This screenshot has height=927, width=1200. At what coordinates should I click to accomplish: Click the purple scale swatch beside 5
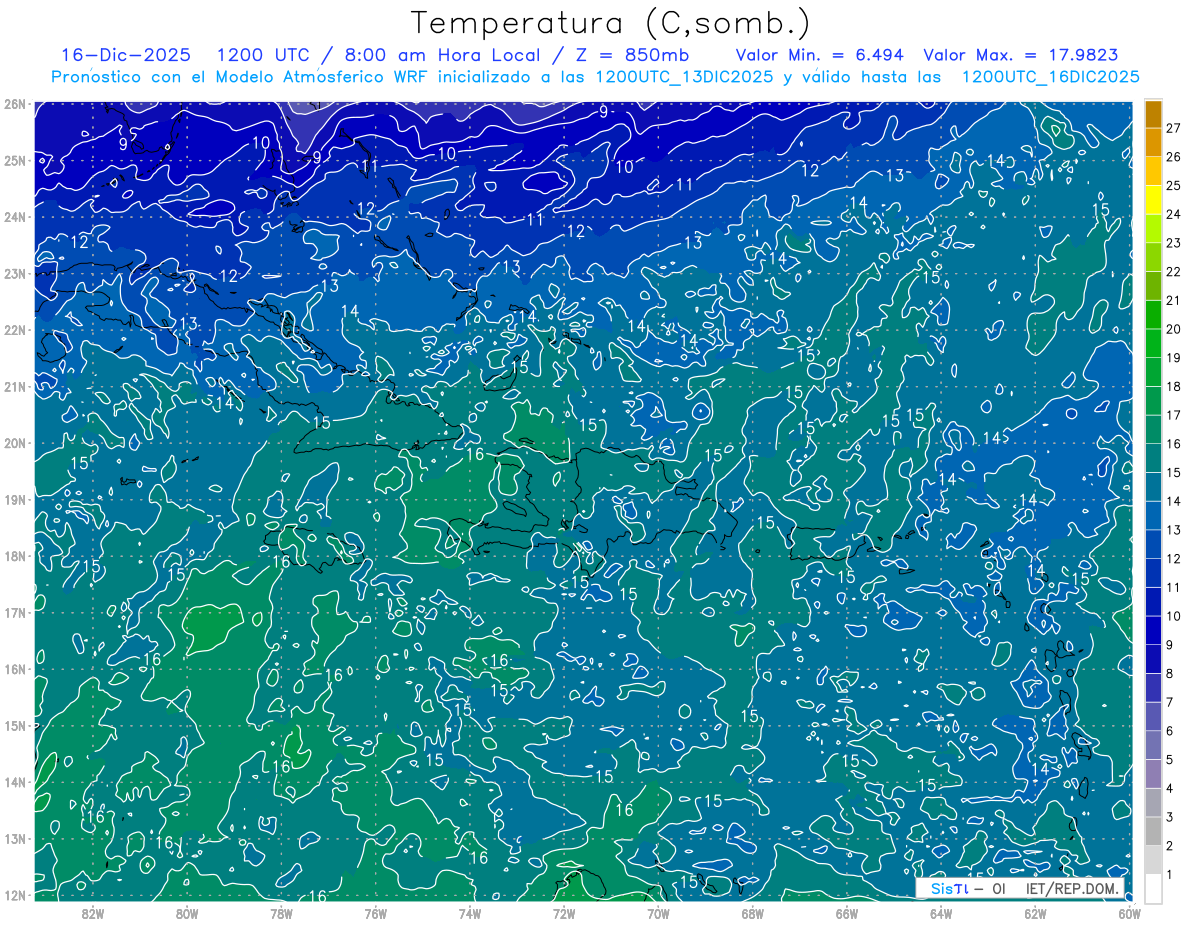1153,773
